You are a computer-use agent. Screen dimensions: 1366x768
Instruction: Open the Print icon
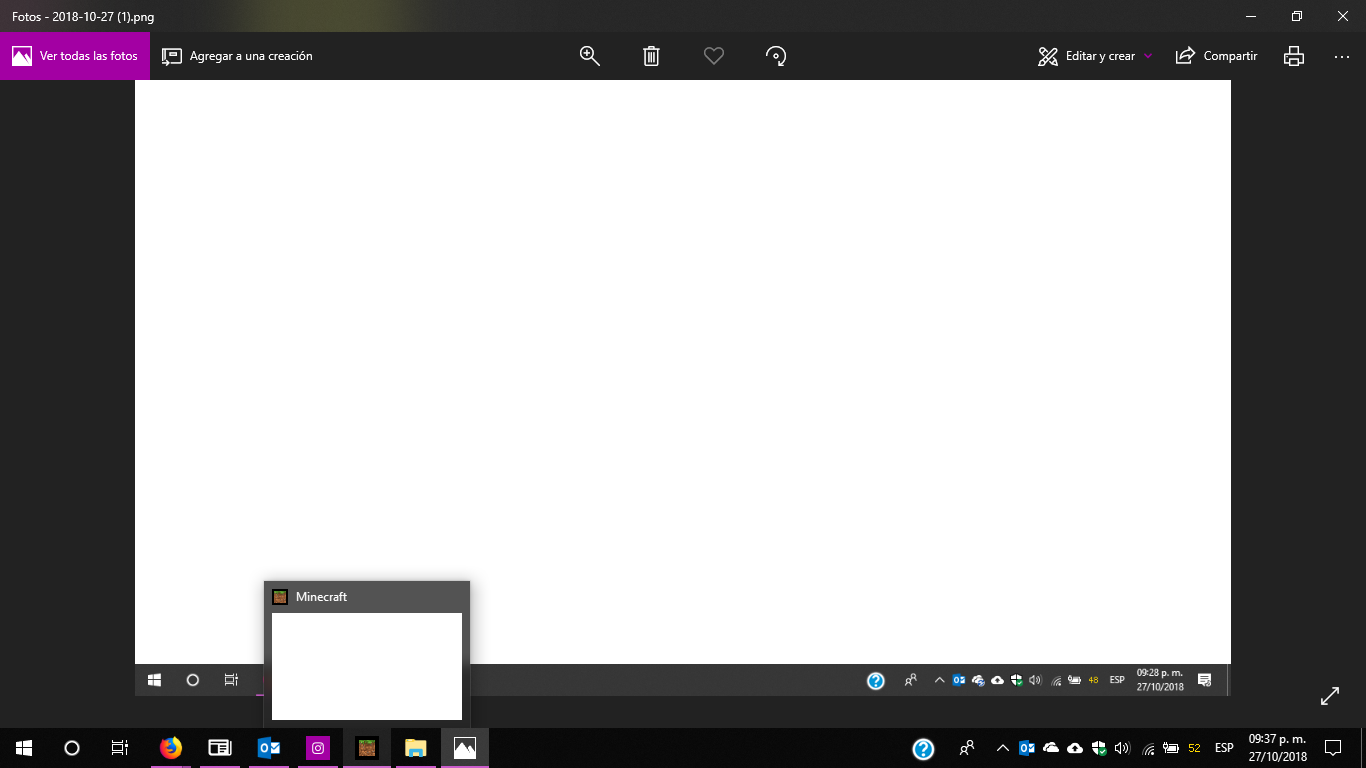1294,56
